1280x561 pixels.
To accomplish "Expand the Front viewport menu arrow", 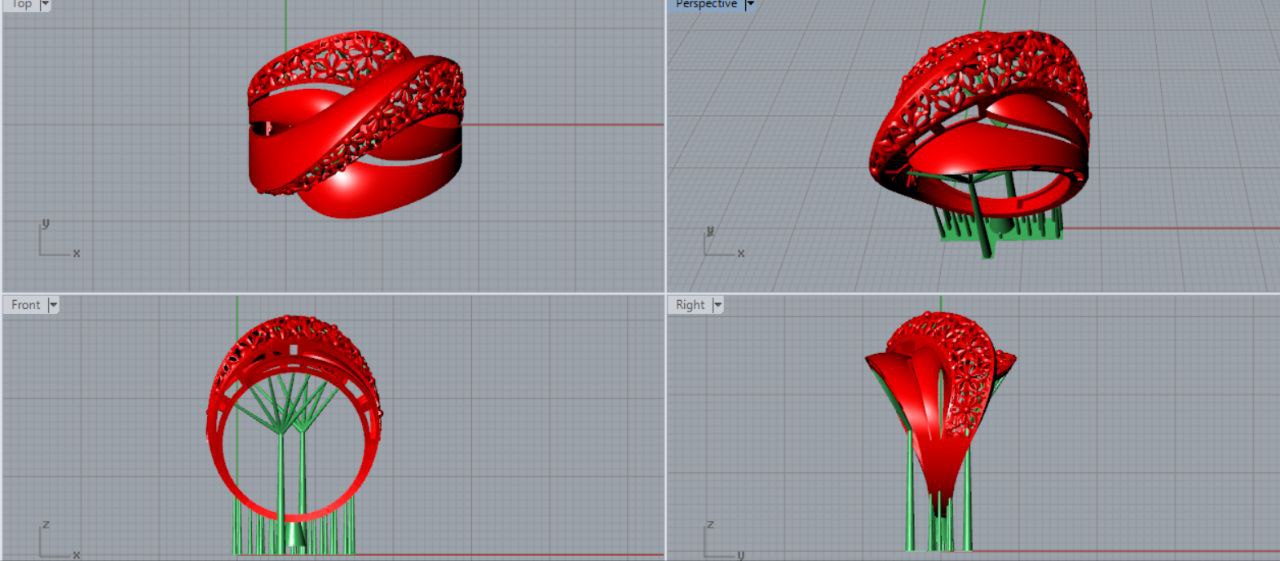I will pyautogui.click(x=53, y=305).
